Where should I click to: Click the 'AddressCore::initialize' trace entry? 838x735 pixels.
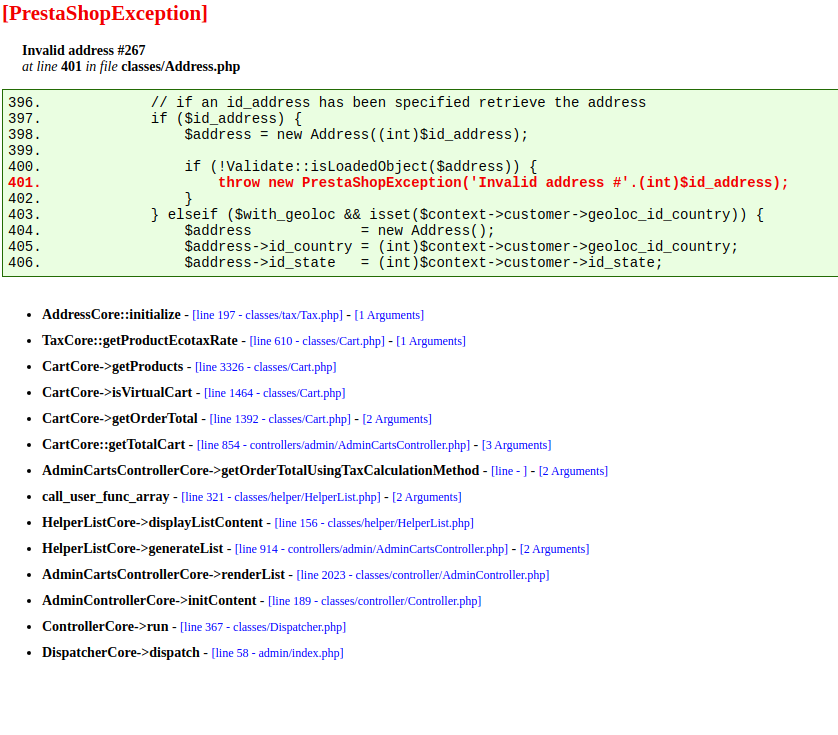coord(111,315)
